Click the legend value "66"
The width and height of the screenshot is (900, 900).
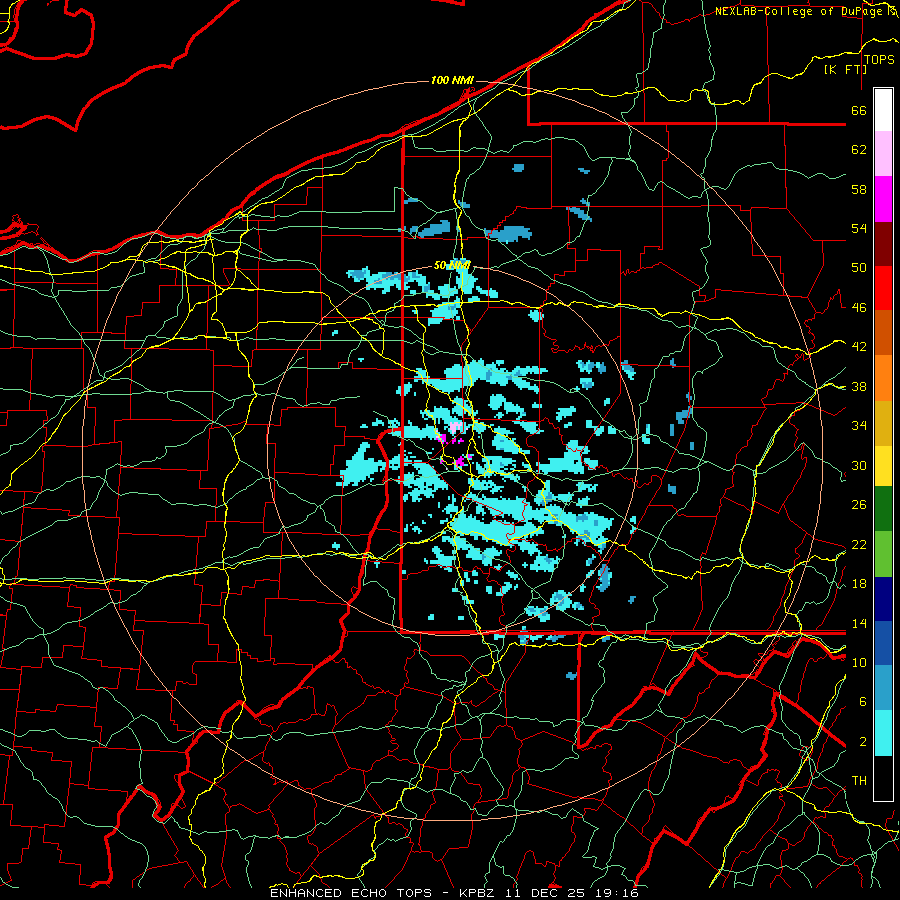(859, 110)
